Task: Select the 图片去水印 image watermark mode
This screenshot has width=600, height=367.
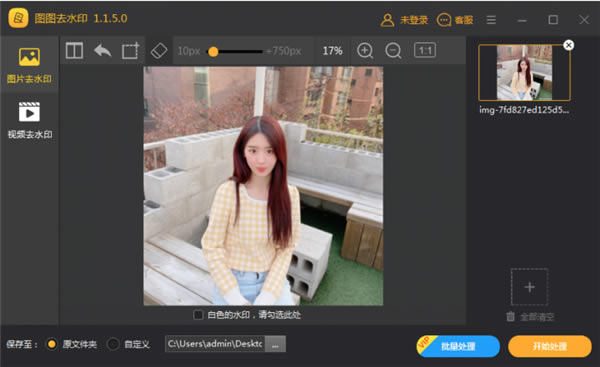Action: [29, 65]
